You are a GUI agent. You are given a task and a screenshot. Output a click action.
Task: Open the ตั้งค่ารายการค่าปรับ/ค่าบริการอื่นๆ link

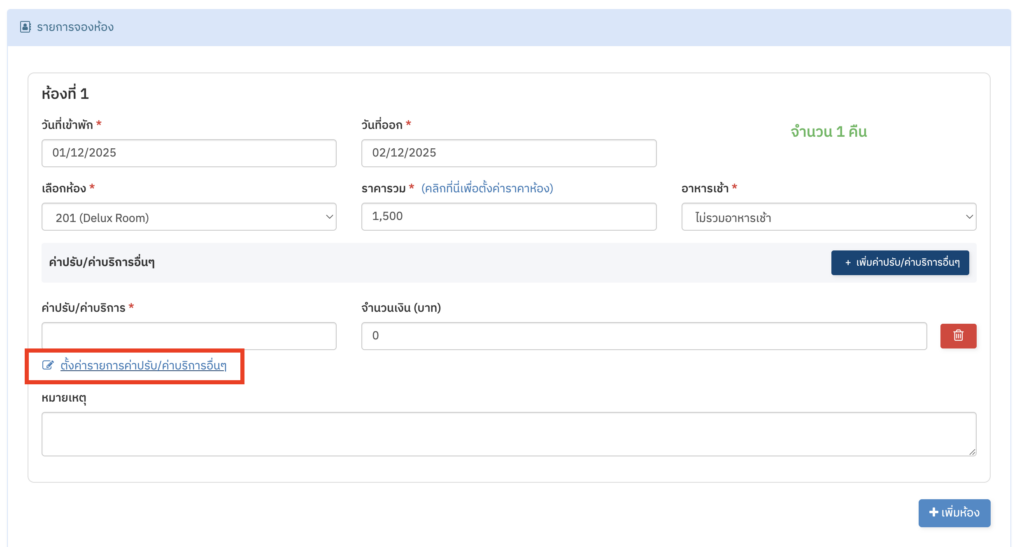[143, 365]
